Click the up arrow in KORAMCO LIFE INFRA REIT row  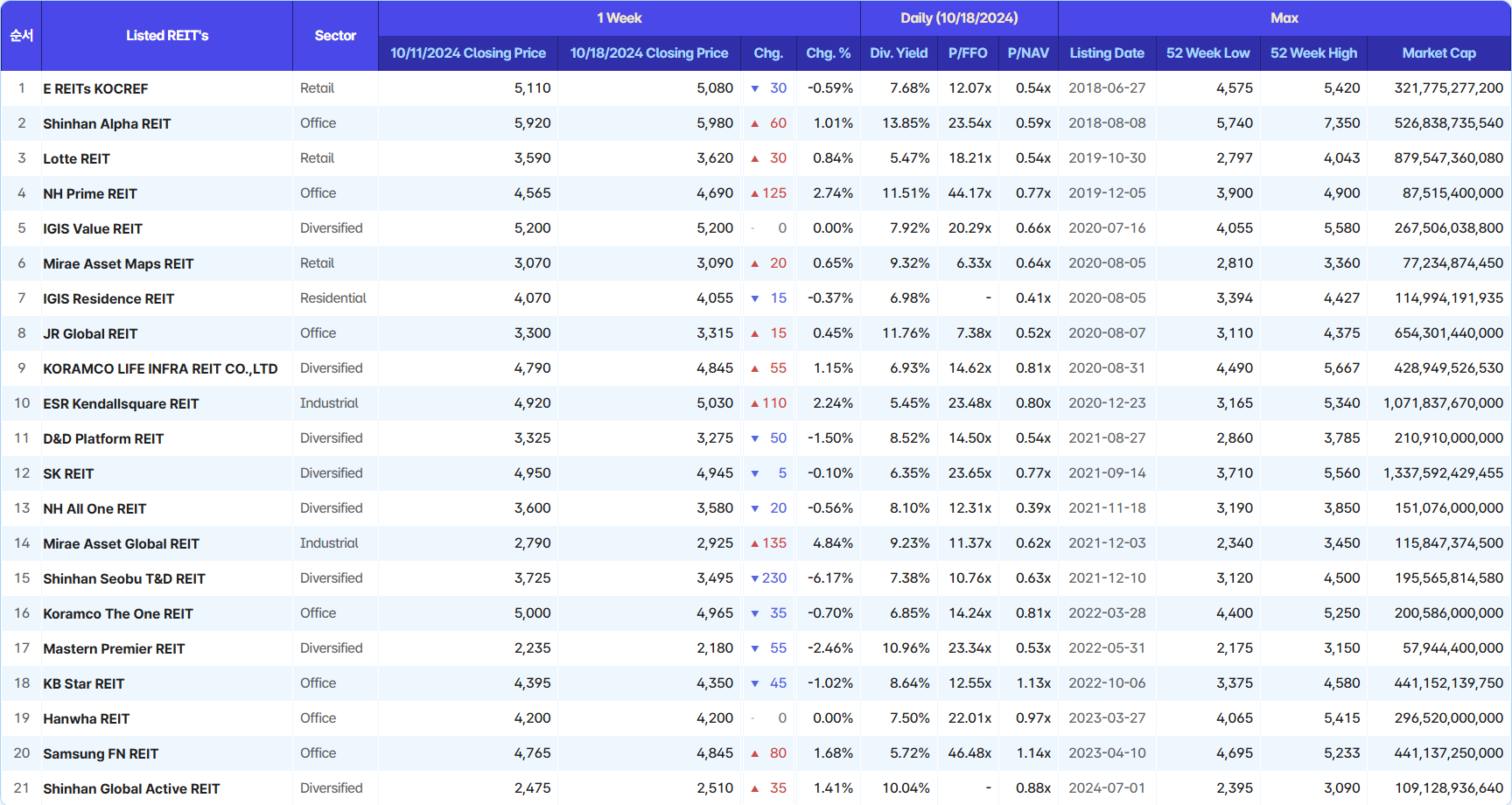(x=754, y=368)
